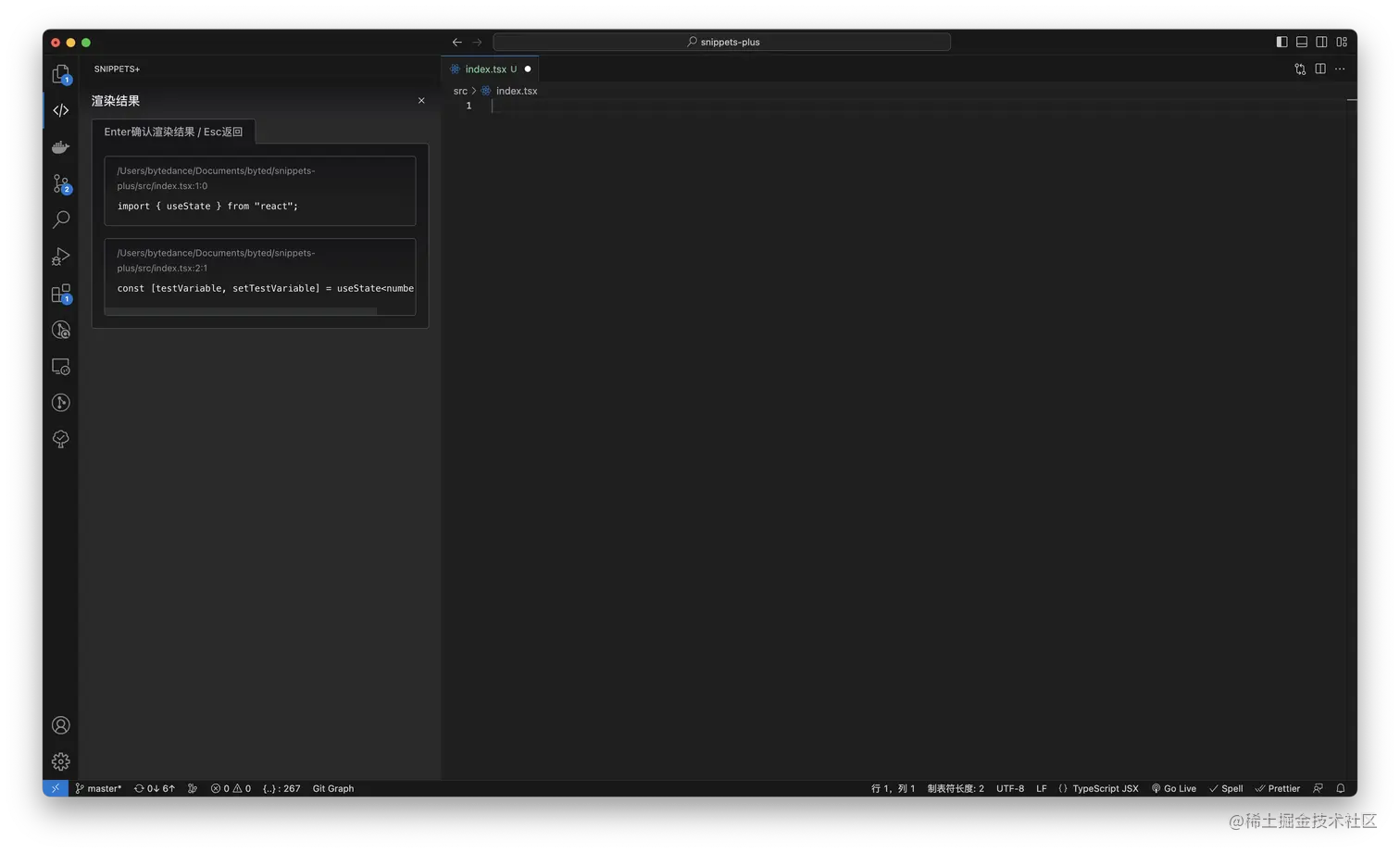Toggle the primary side bar layout

1281,42
